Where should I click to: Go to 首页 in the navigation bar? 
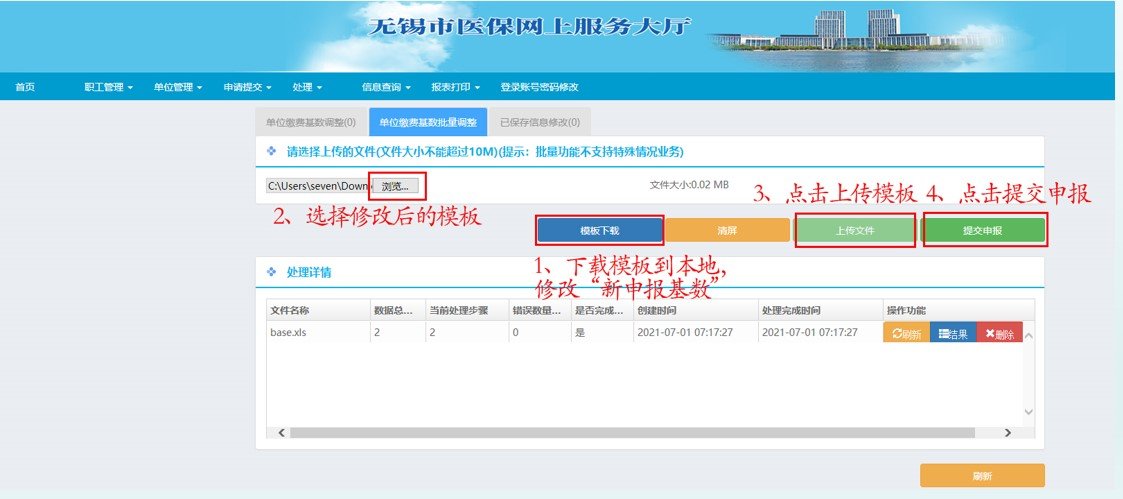coord(25,88)
